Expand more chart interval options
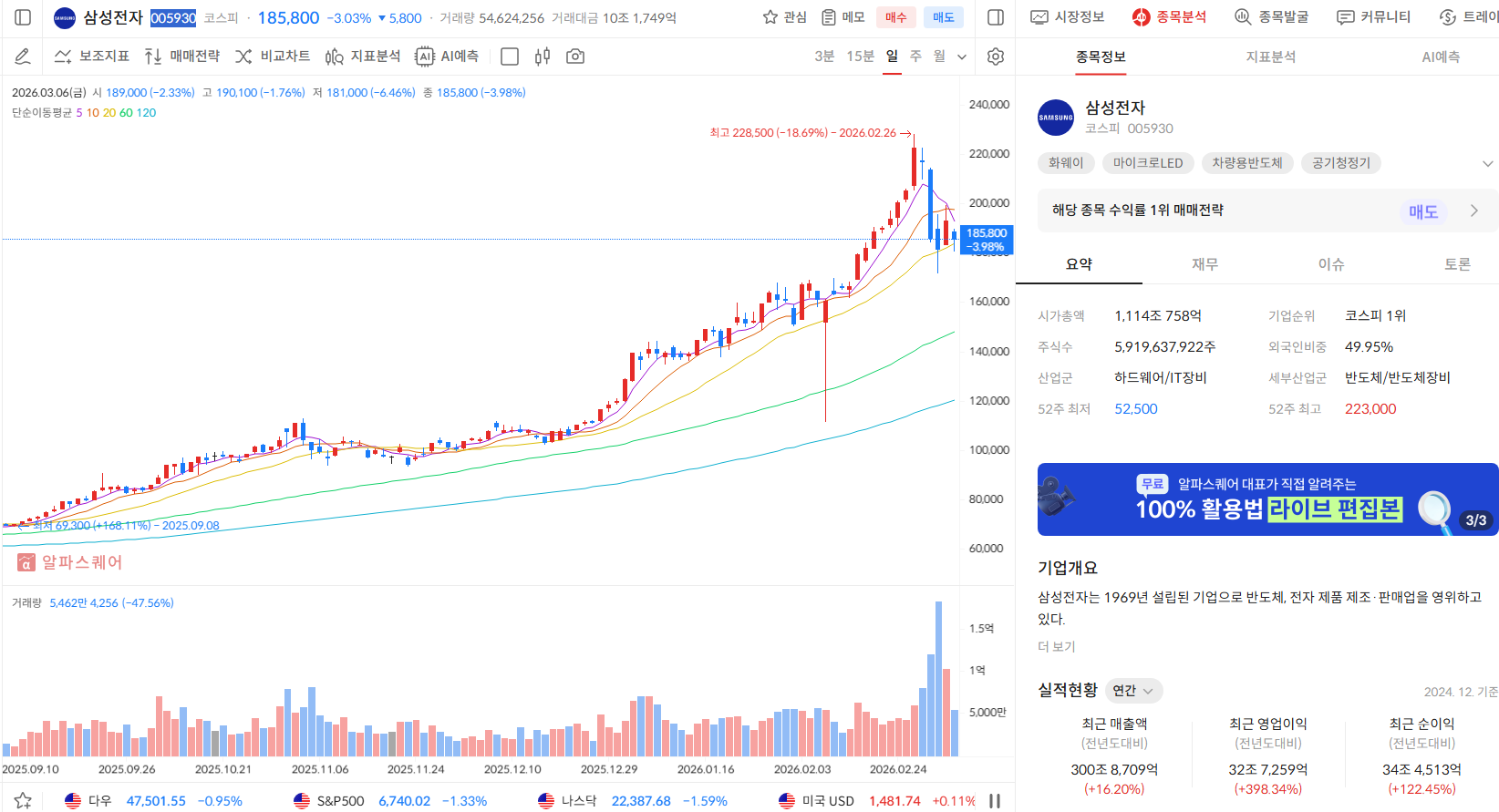1499x812 pixels. coord(962,57)
